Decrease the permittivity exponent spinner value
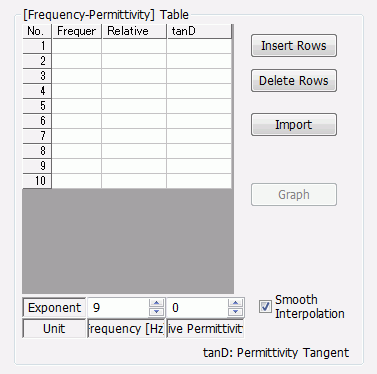377x374 pixels. click(x=235, y=312)
